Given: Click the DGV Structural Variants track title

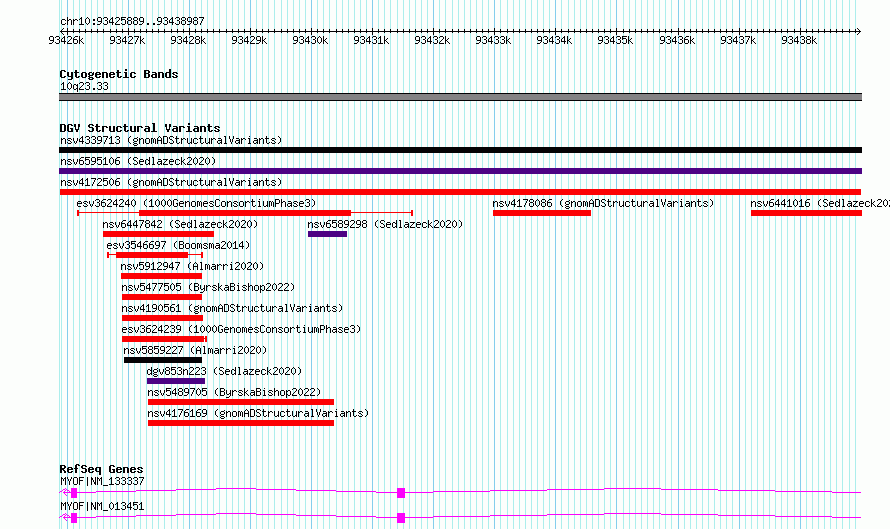Looking at the screenshot, I should click(140, 128).
